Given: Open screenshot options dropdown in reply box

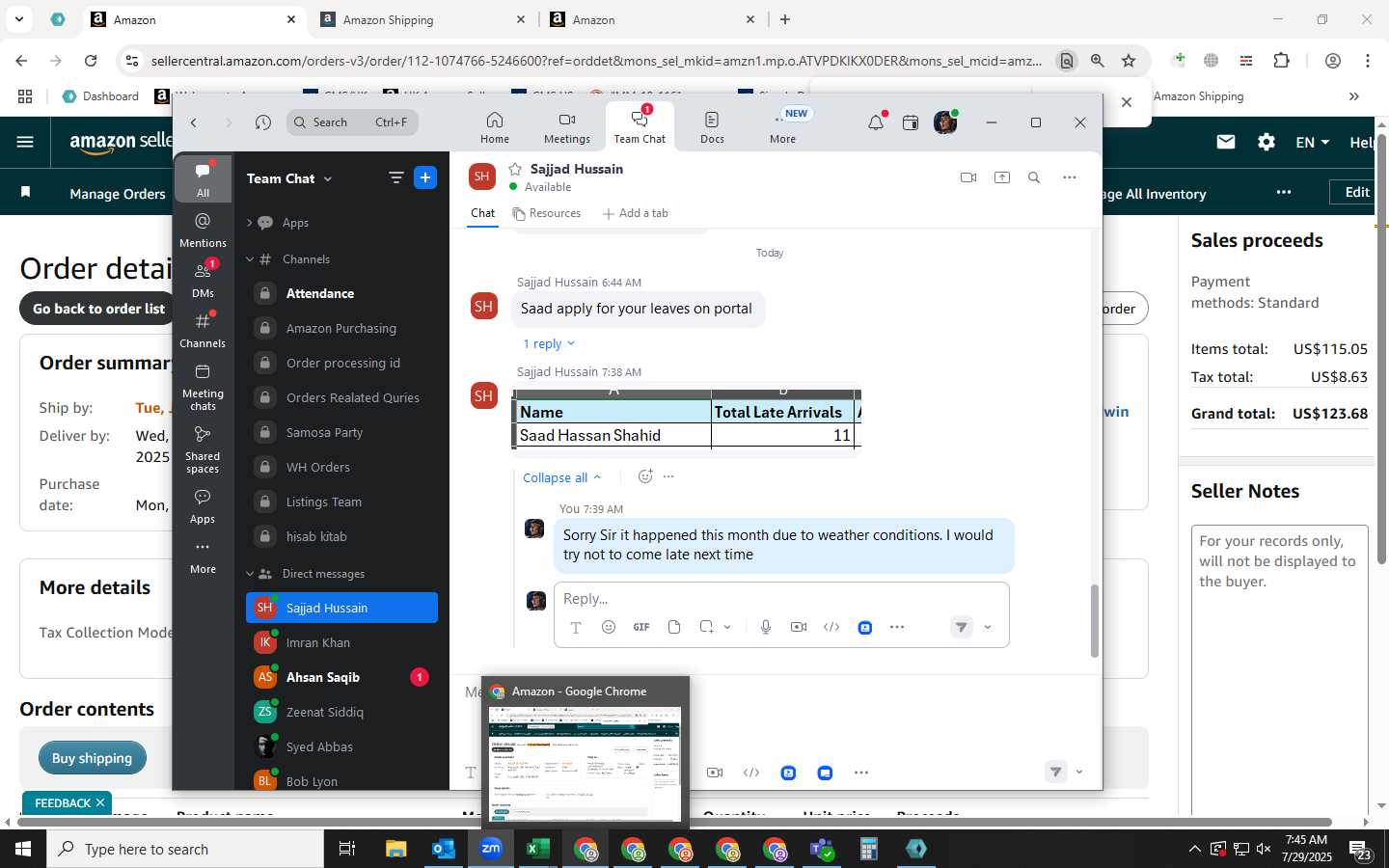Looking at the screenshot, I should [x=727, y=627].
